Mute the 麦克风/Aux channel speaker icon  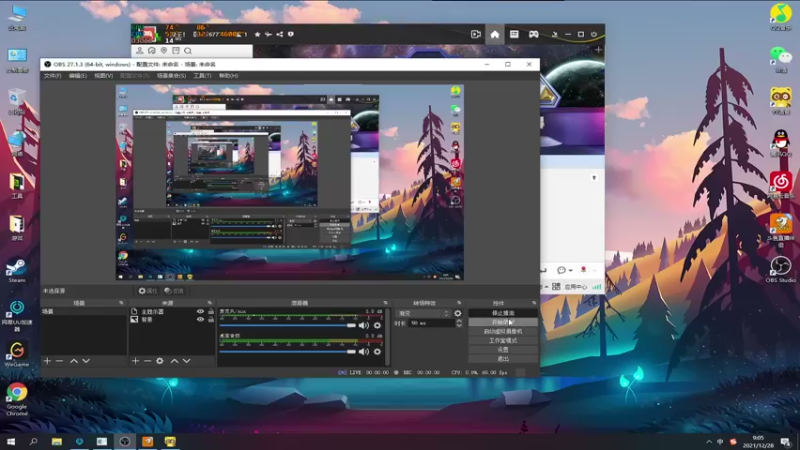coord(363,326)
